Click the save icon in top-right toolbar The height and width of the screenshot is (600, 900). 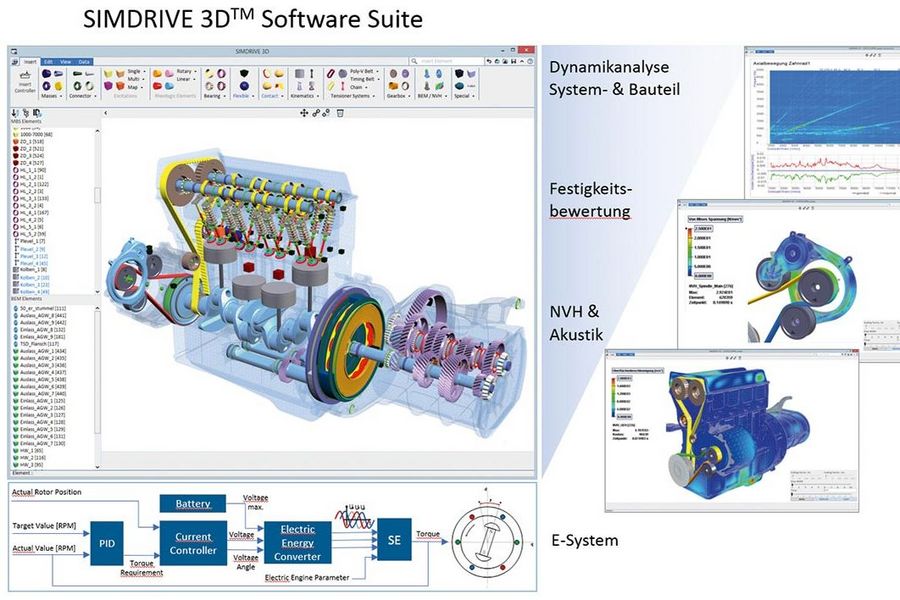[514, 61]
